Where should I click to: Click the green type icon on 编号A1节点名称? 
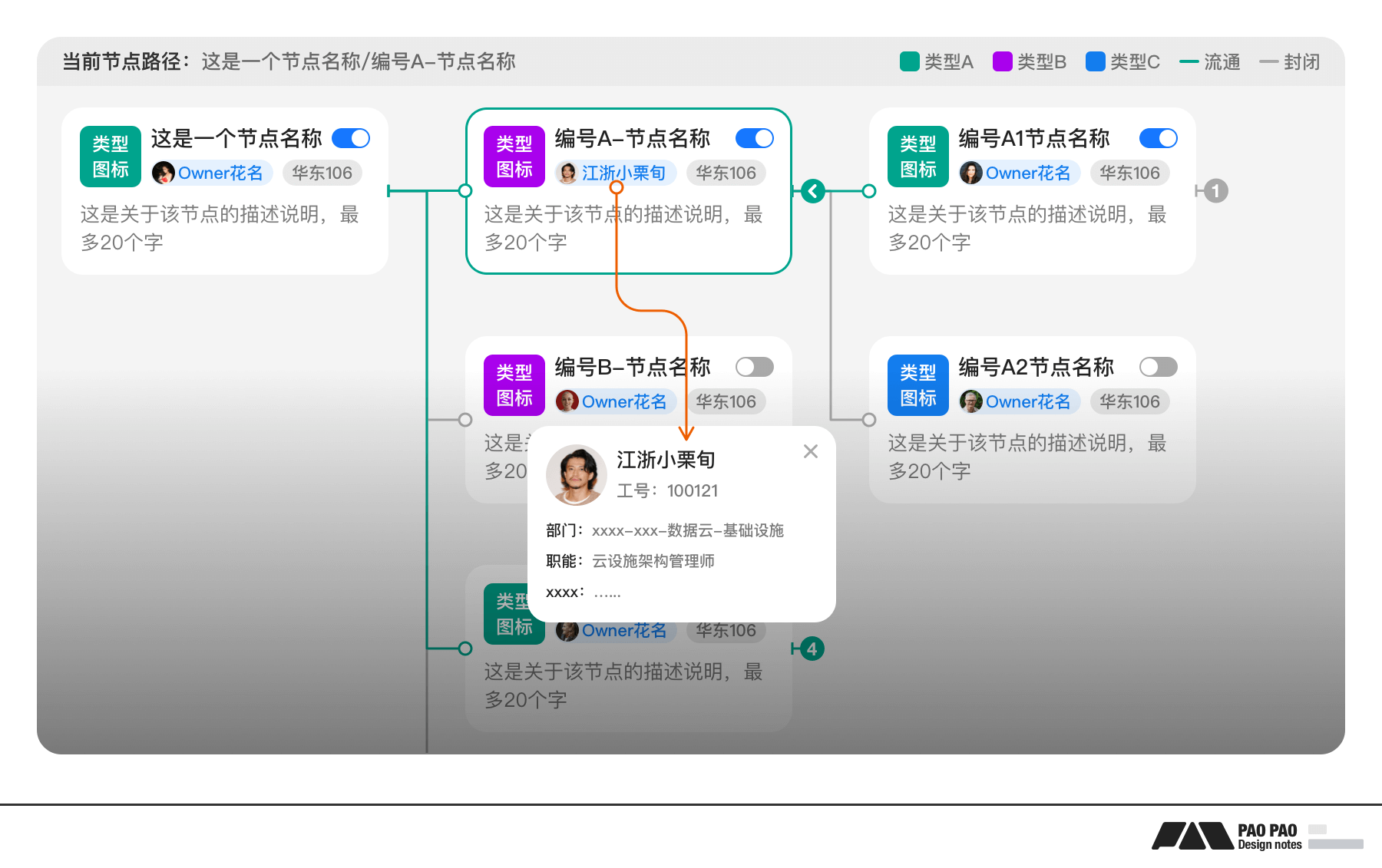[x=917, y=157]
